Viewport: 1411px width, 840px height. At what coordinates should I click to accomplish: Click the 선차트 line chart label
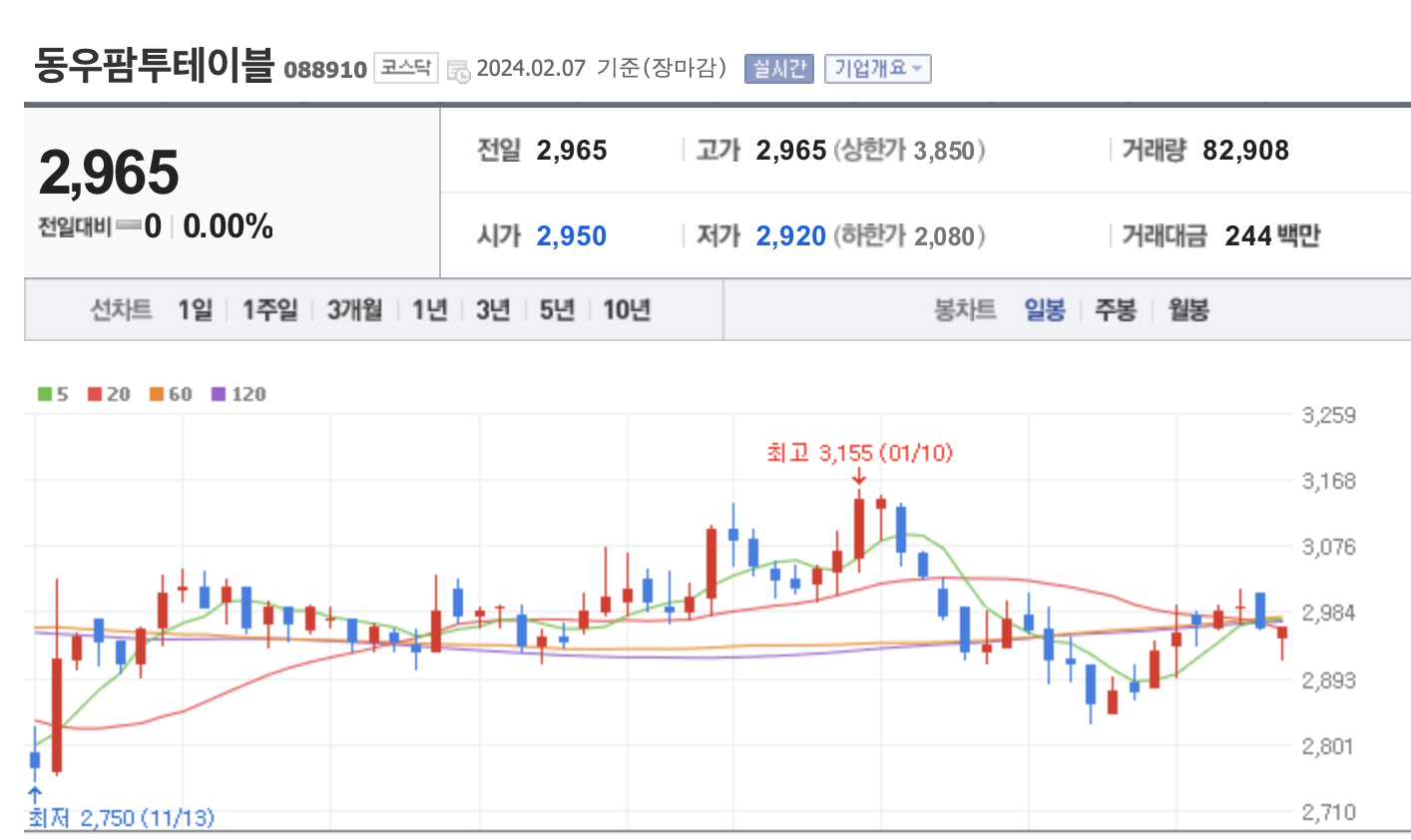[x=122, y=310]
